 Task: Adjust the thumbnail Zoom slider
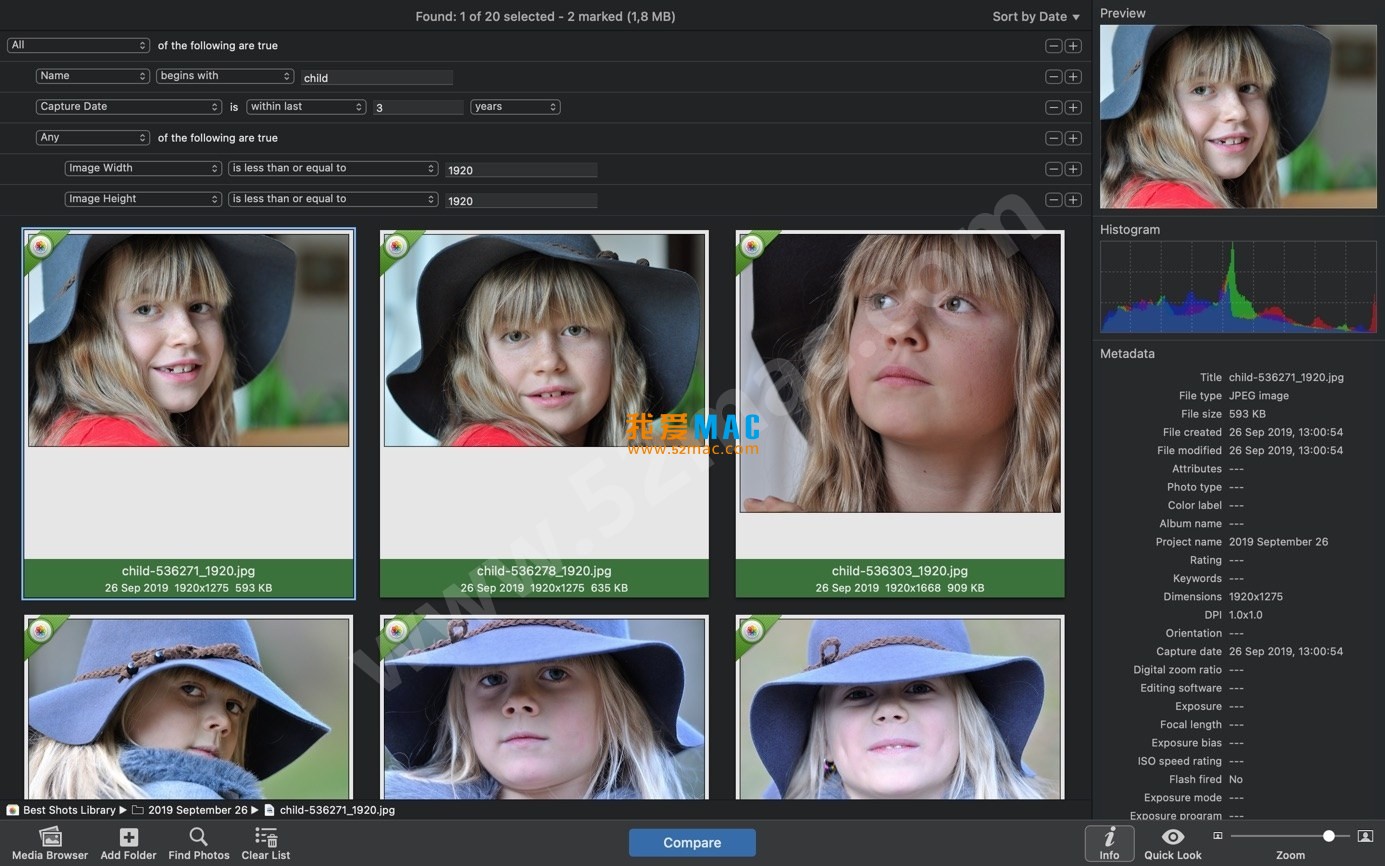(1328, 836)
